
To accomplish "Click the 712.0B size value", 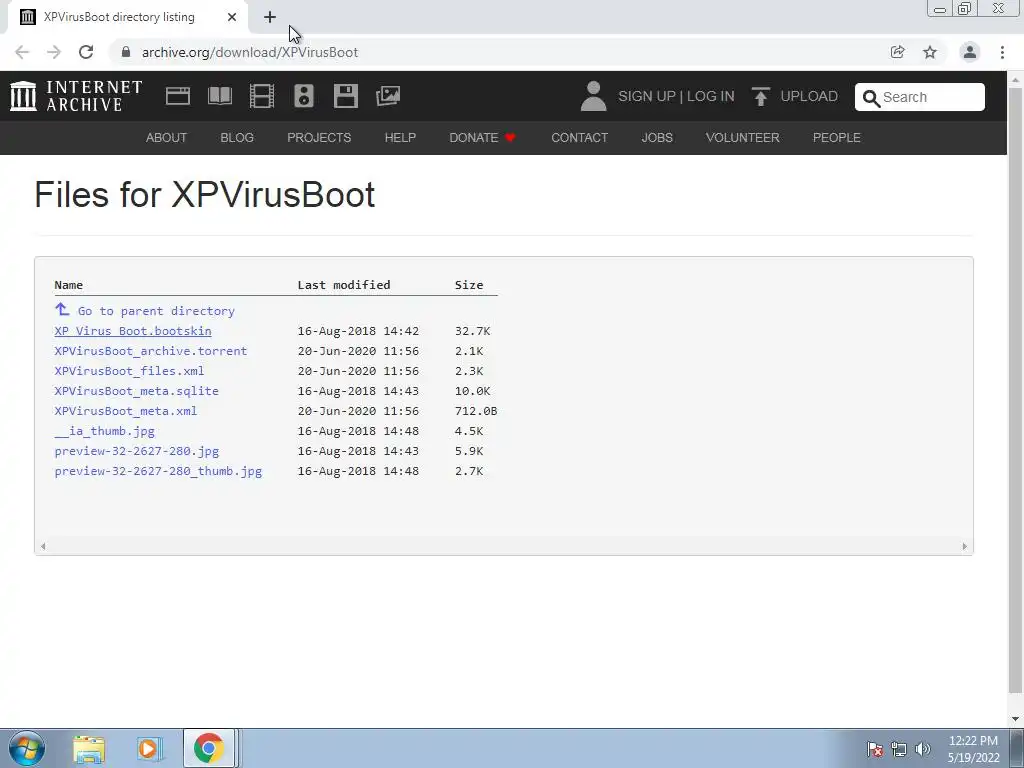I will pos(476,411).
